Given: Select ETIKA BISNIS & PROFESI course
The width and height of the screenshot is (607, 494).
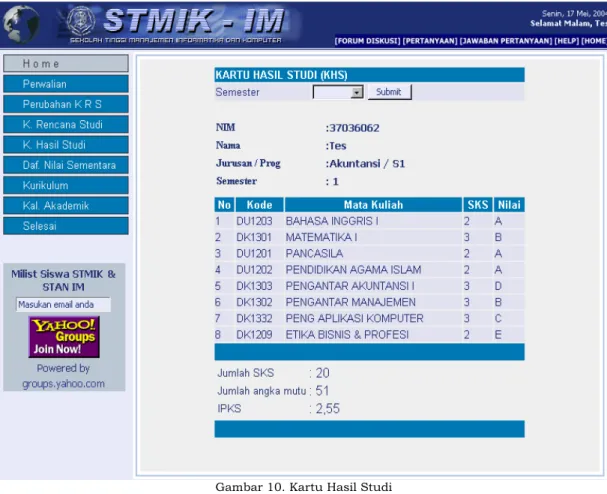Looking at the screenshot, I should coord(347,335).
